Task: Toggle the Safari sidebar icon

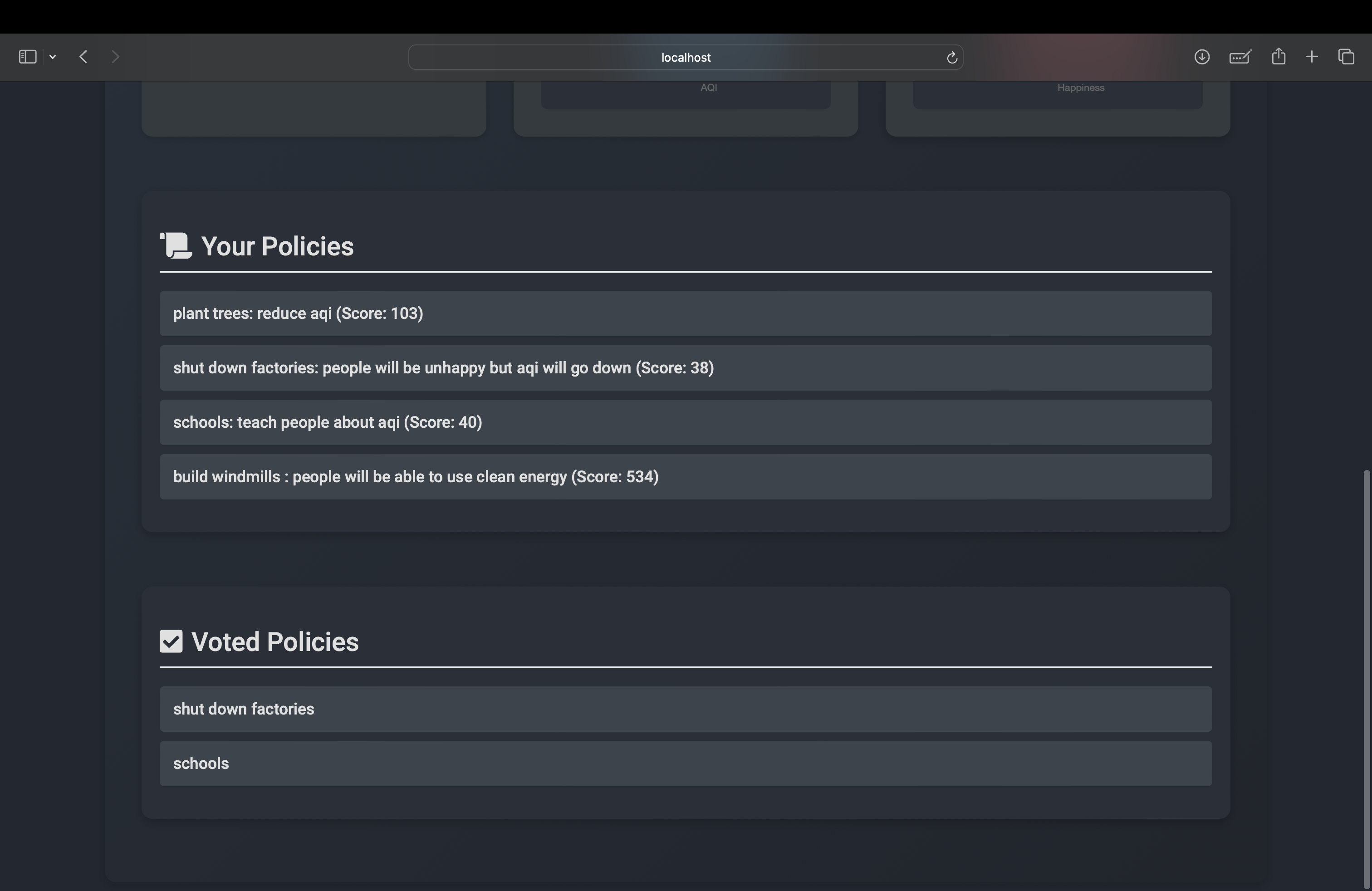Action: [x=27, y=56]
